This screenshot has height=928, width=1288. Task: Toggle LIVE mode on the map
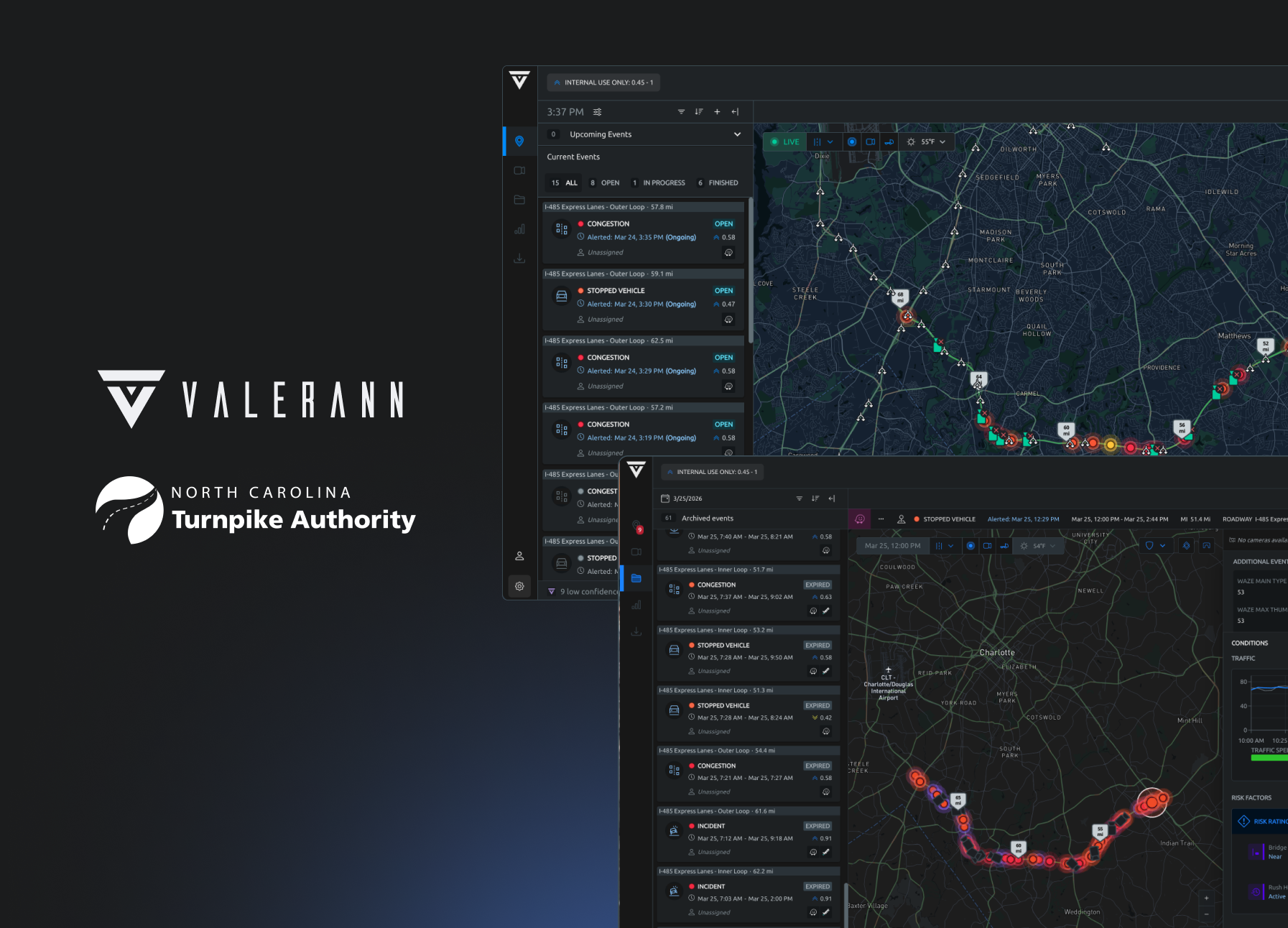(x=784, y=142)
